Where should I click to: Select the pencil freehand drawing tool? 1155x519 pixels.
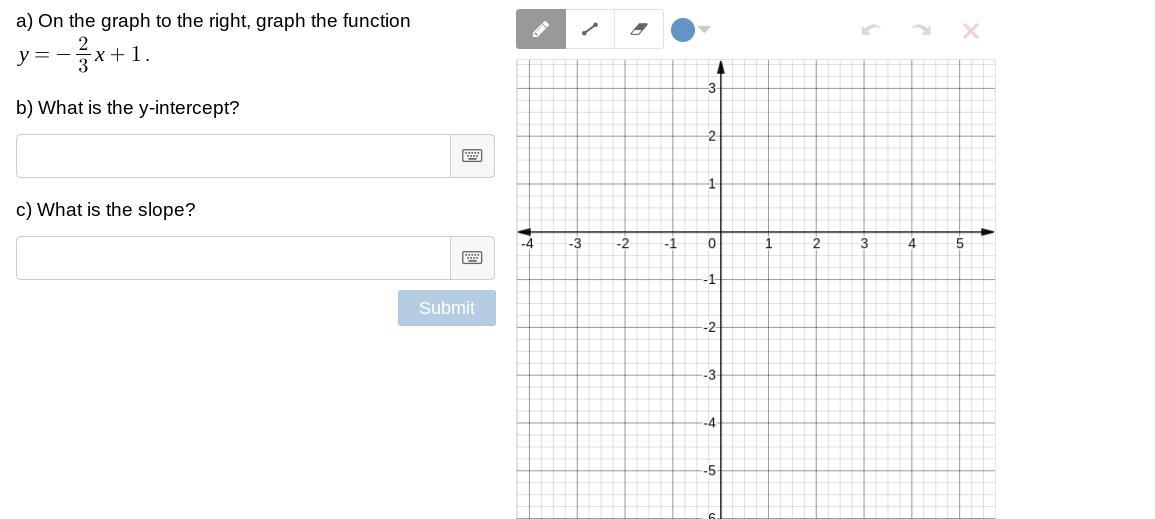click(x=541, y=29)
